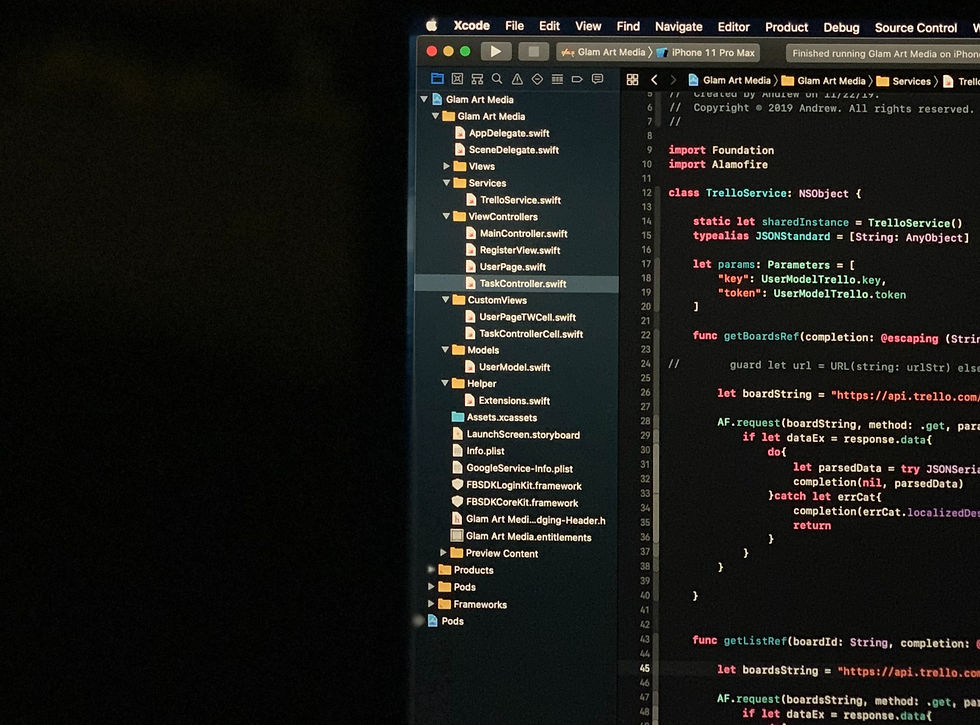Open the Source Control menu
The height and width of the screenshot is (725, 980).
click(916, 28)
